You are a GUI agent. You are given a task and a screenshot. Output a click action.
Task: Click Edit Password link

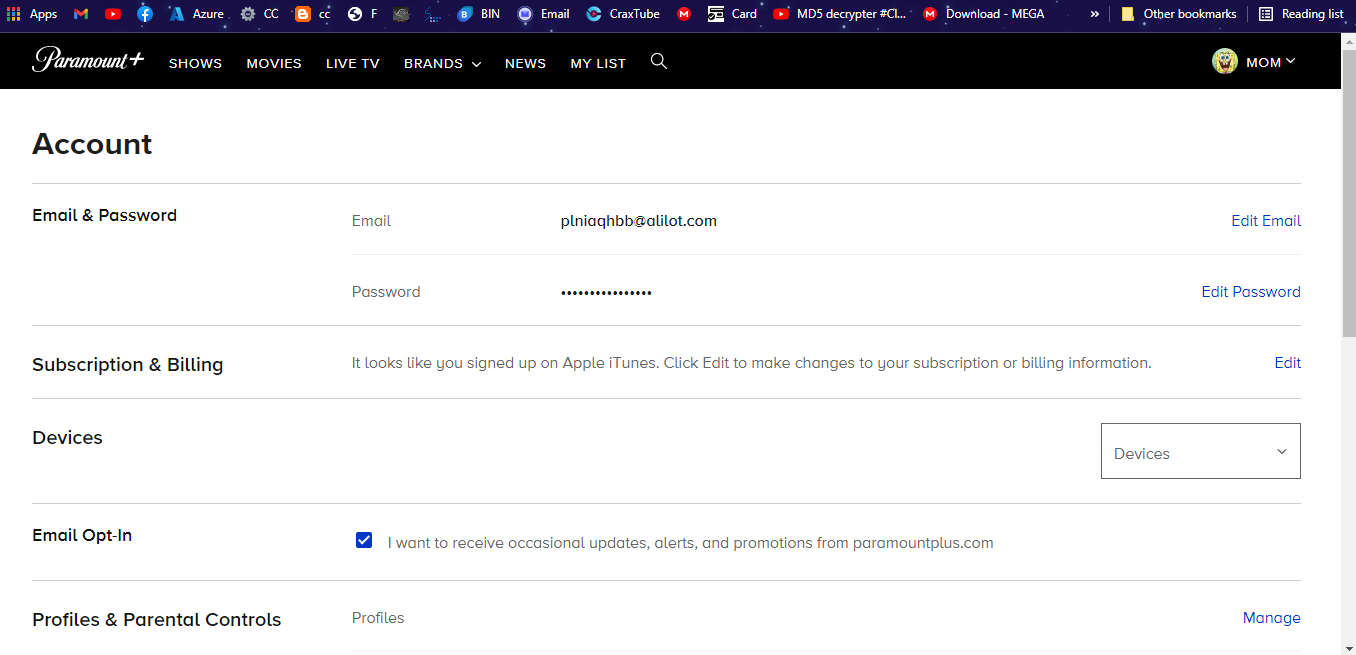tap(1251, 292)
